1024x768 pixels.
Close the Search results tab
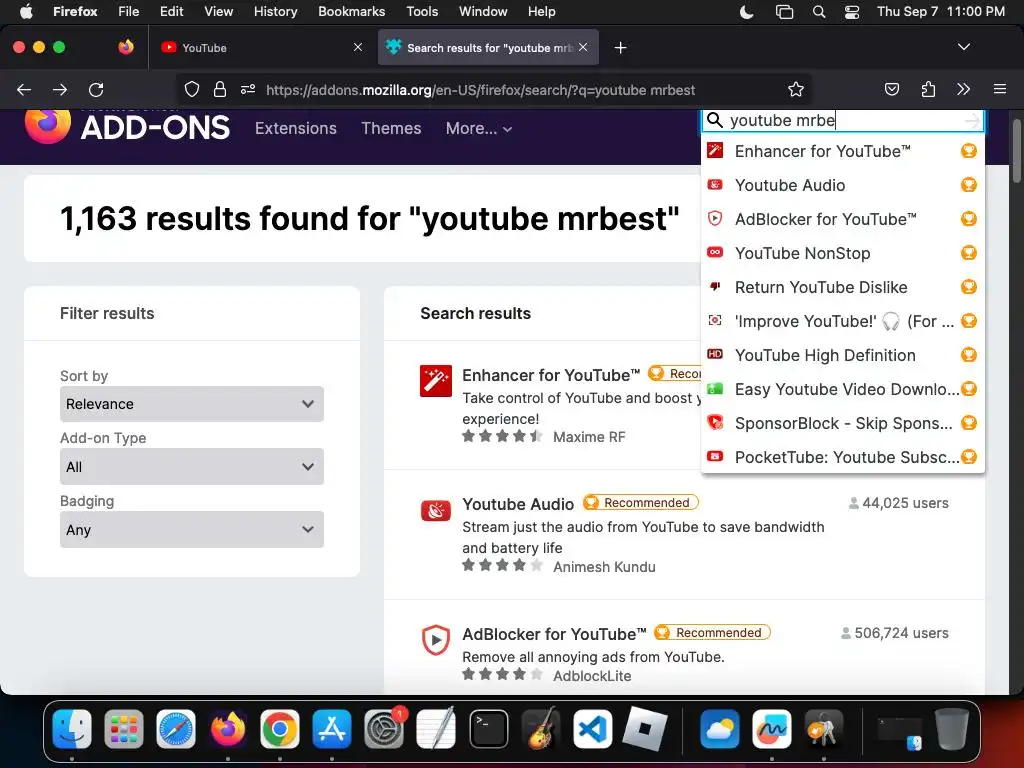tap(583, 47)
